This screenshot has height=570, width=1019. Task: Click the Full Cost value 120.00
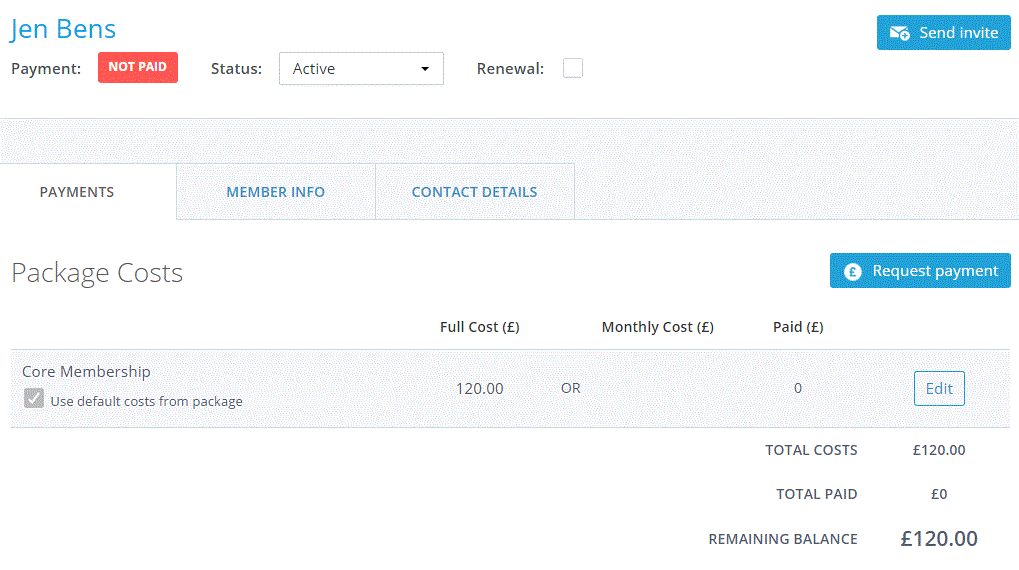coord(479,388)
